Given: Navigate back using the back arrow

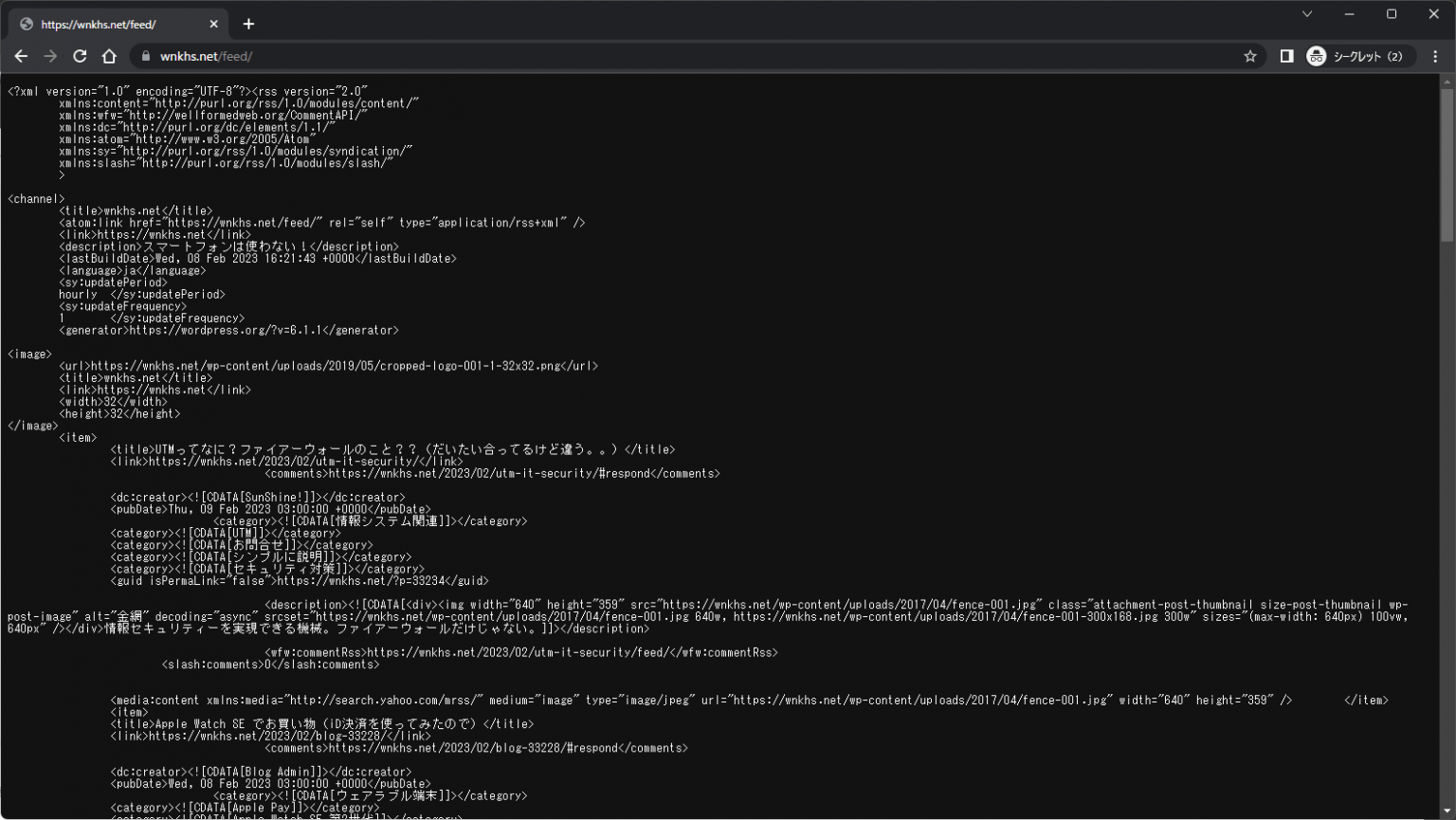Looking at the screenshot, I should pyautogui.click(x=21, y=56).
